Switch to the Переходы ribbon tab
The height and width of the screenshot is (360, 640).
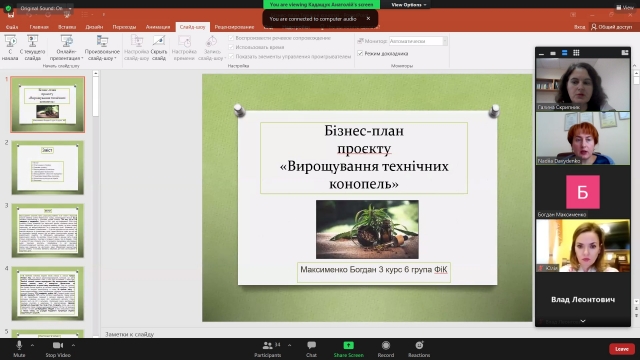pyautogui.click(x=124, y=27)
